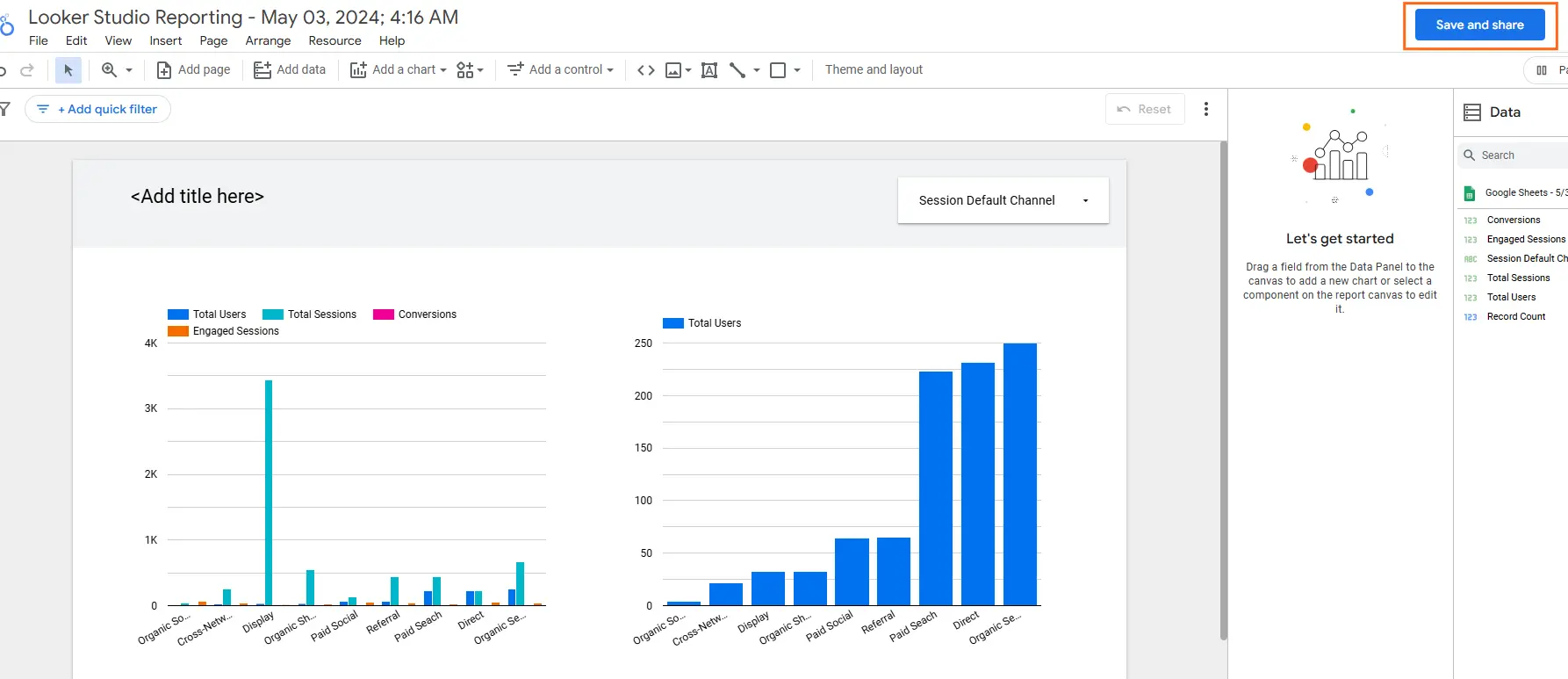1568x679 pixels.
Task: Click the Referral bar in right chart
Action: [894, 571]
